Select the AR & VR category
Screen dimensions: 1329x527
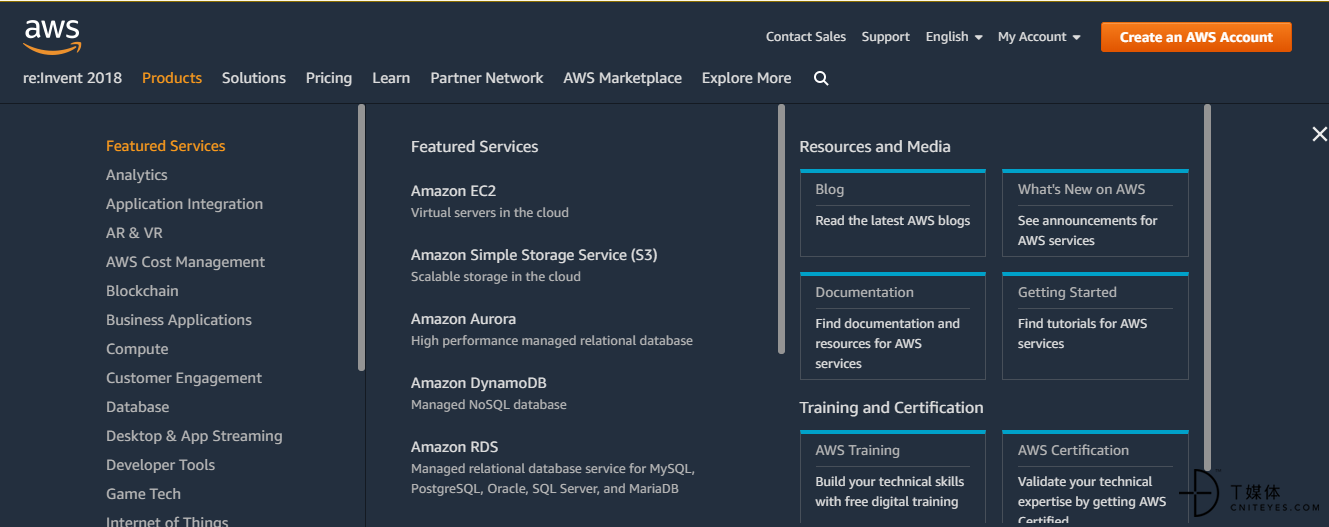coord(134,233)
